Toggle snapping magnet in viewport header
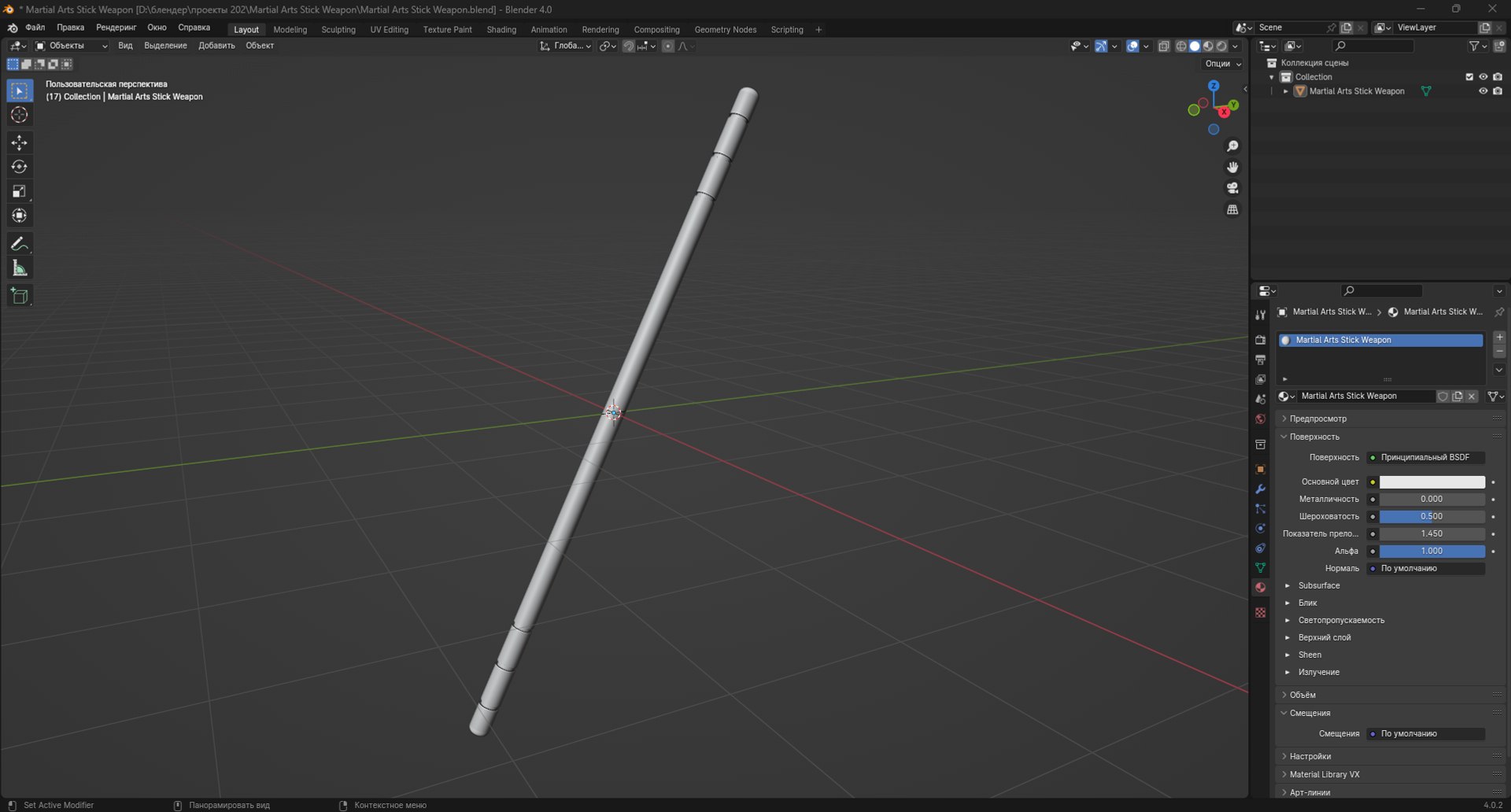This screenshot has width=1511, height=812. (628, 46)
